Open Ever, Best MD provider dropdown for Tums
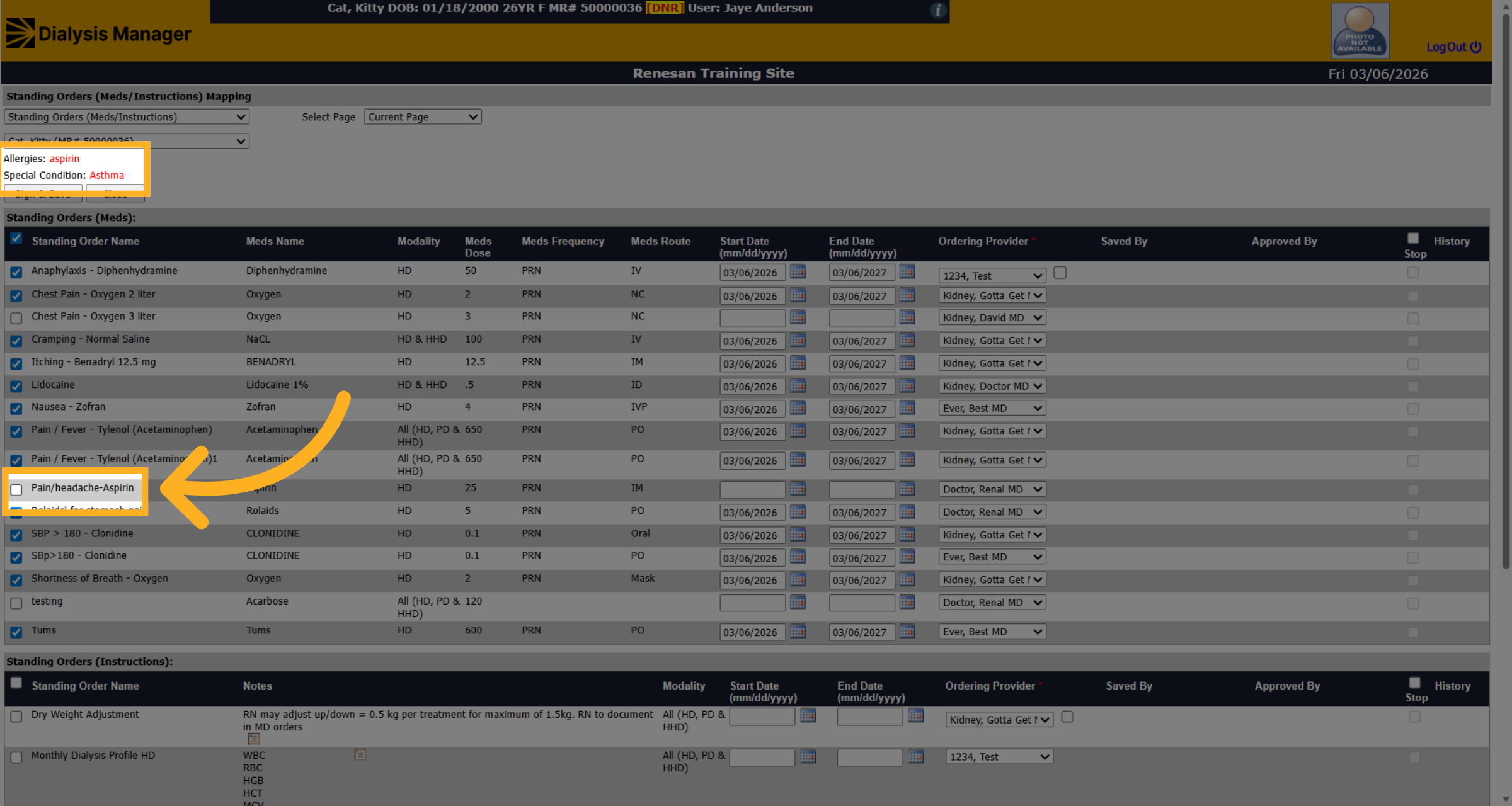Image resolution: width=1512 pixels, height=806 pixels. tap(992, 632)
